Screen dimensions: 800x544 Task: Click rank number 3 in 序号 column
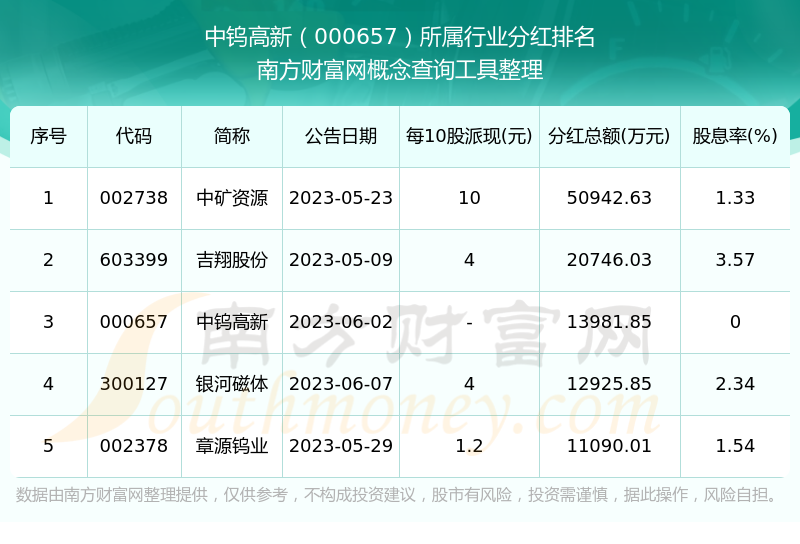coord(48,322)
